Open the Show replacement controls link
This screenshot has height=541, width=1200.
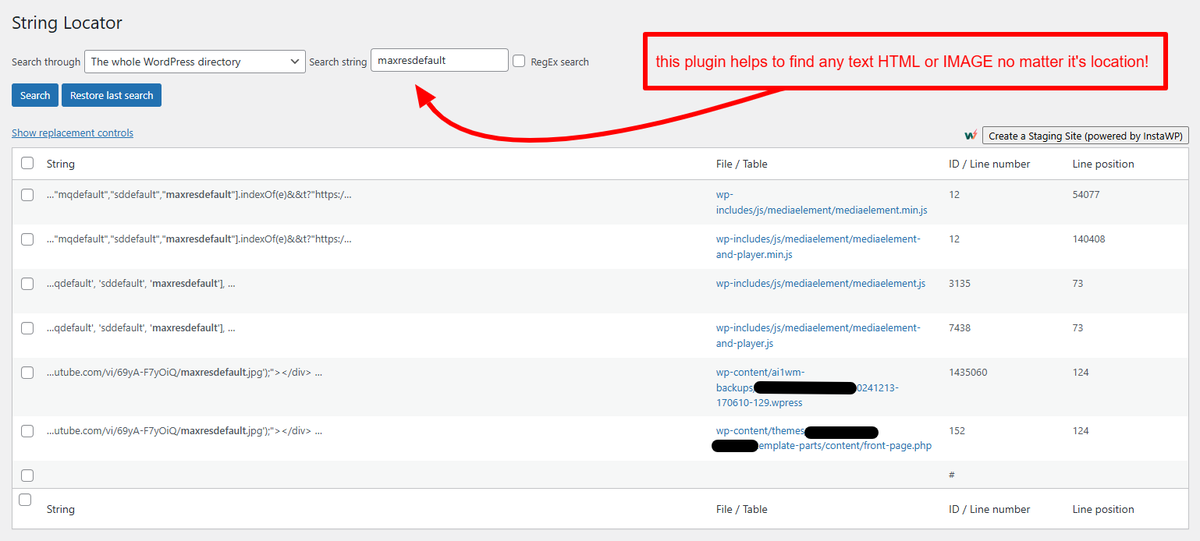(72, 133)
